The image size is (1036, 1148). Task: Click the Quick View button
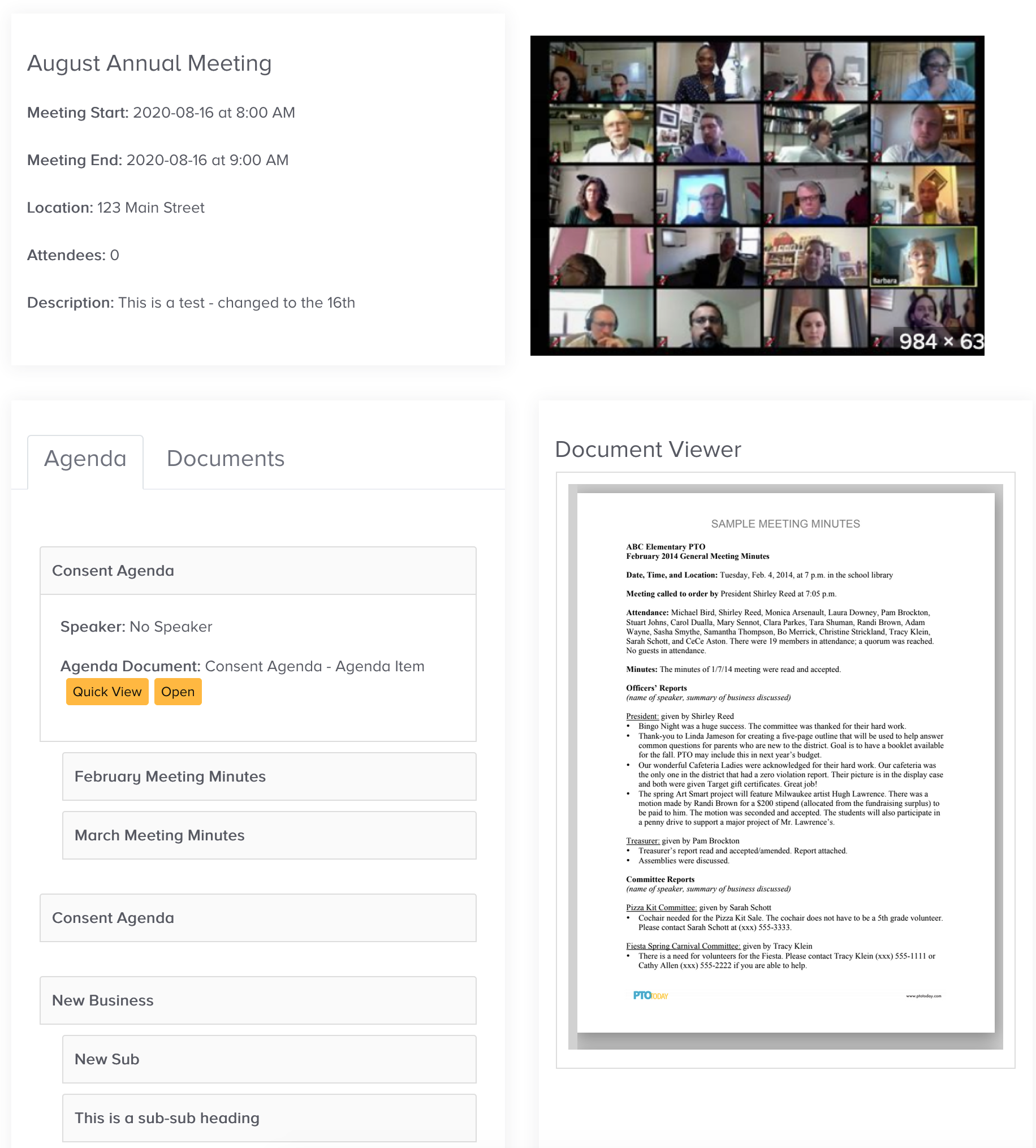[x=107, y=692]
